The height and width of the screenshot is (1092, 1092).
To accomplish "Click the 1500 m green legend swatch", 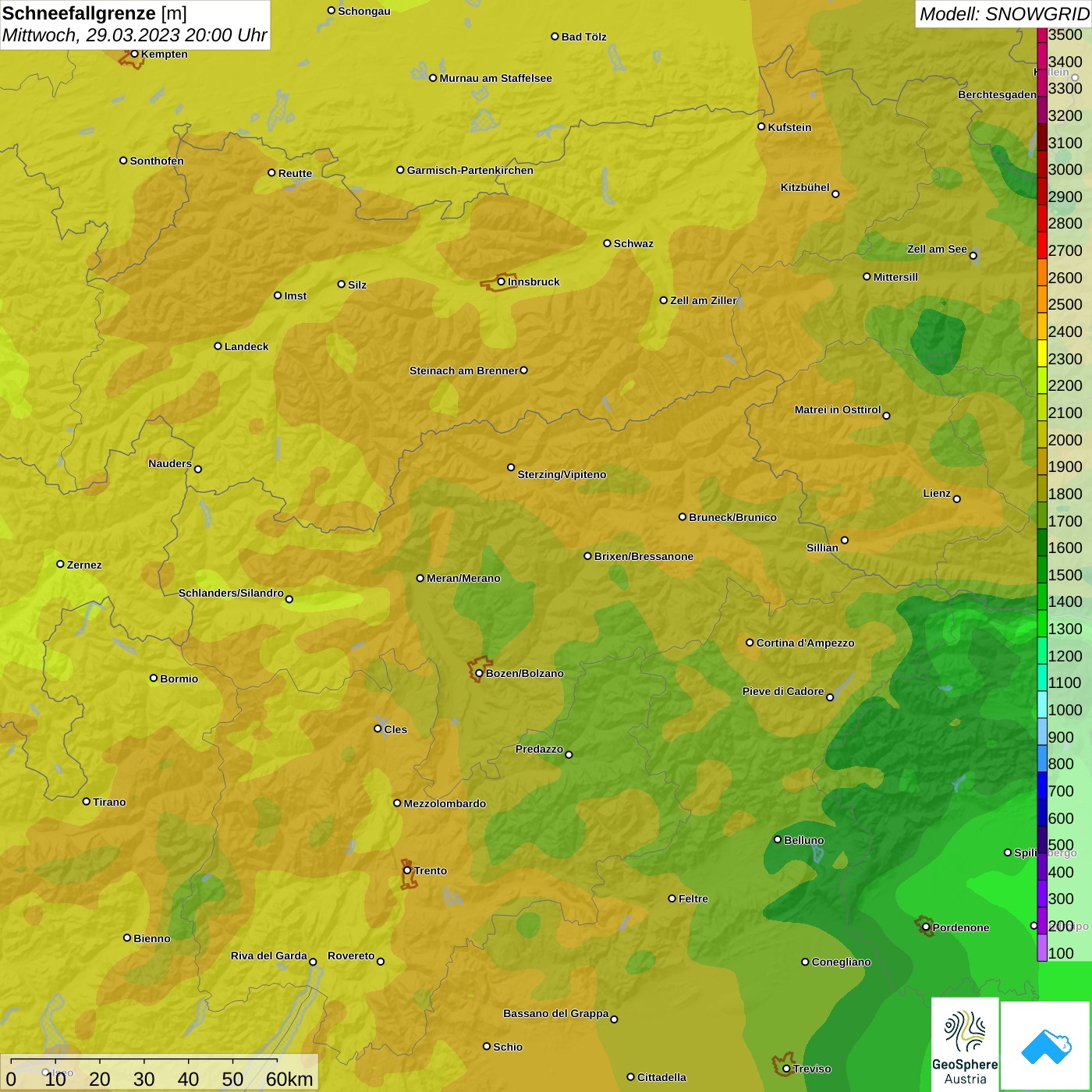I will click(1042, 569).
